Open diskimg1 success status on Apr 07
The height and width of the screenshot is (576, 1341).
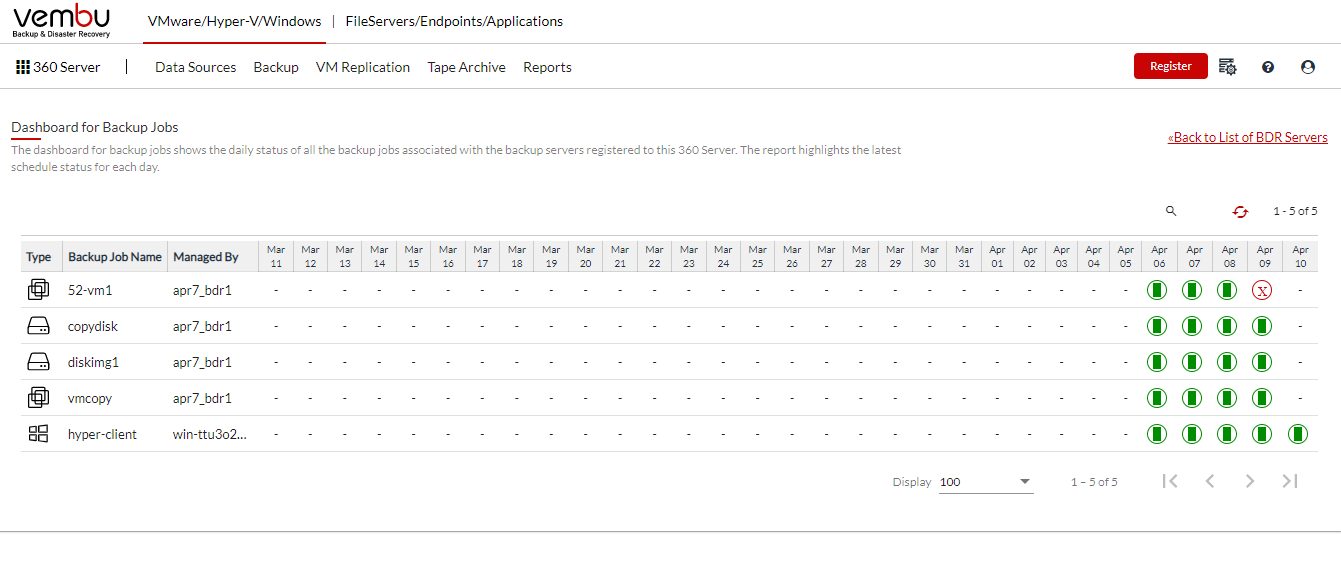(1192, 362)
